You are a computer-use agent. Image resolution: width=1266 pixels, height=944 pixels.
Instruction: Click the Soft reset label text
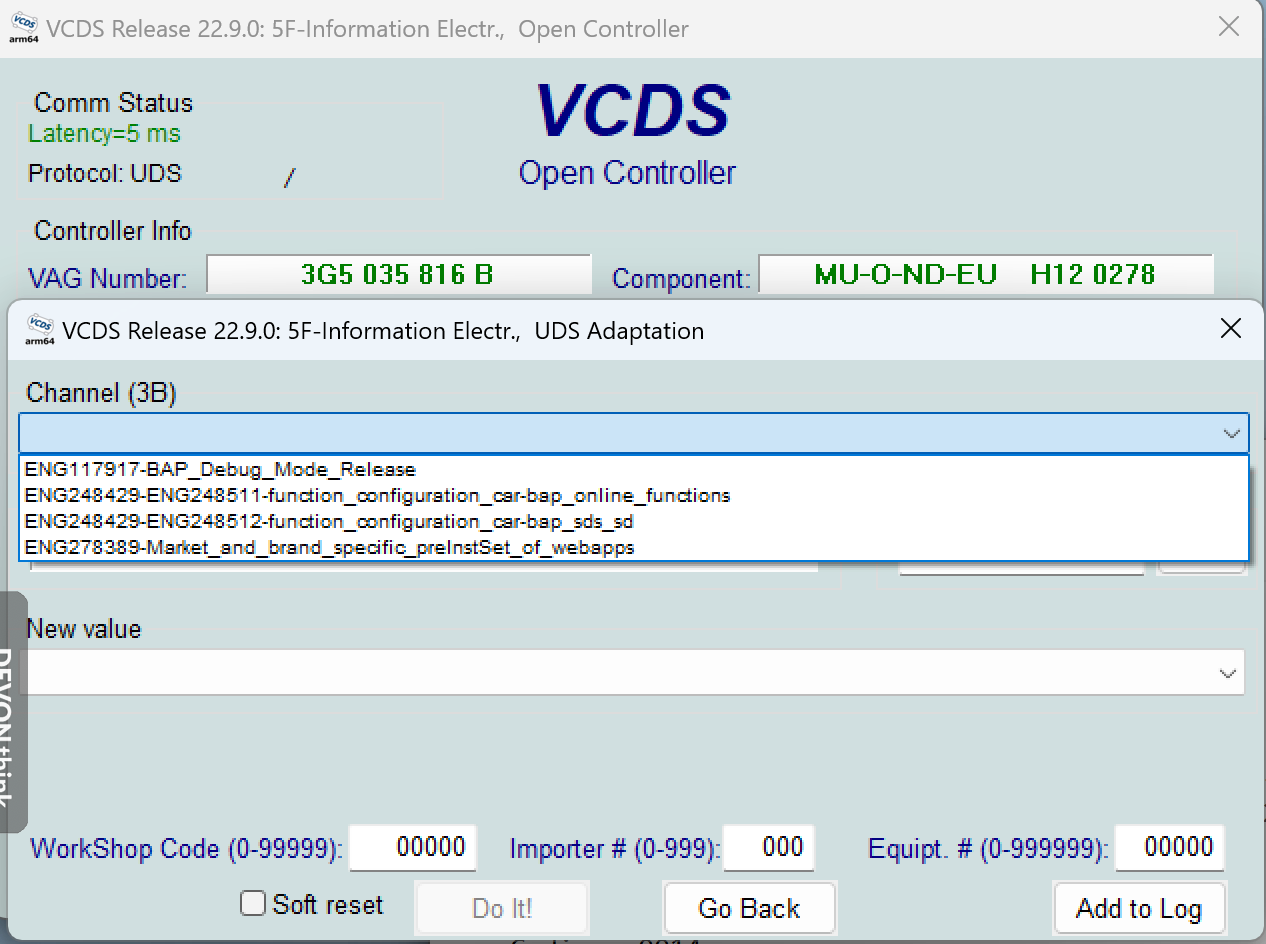(327, 905)
